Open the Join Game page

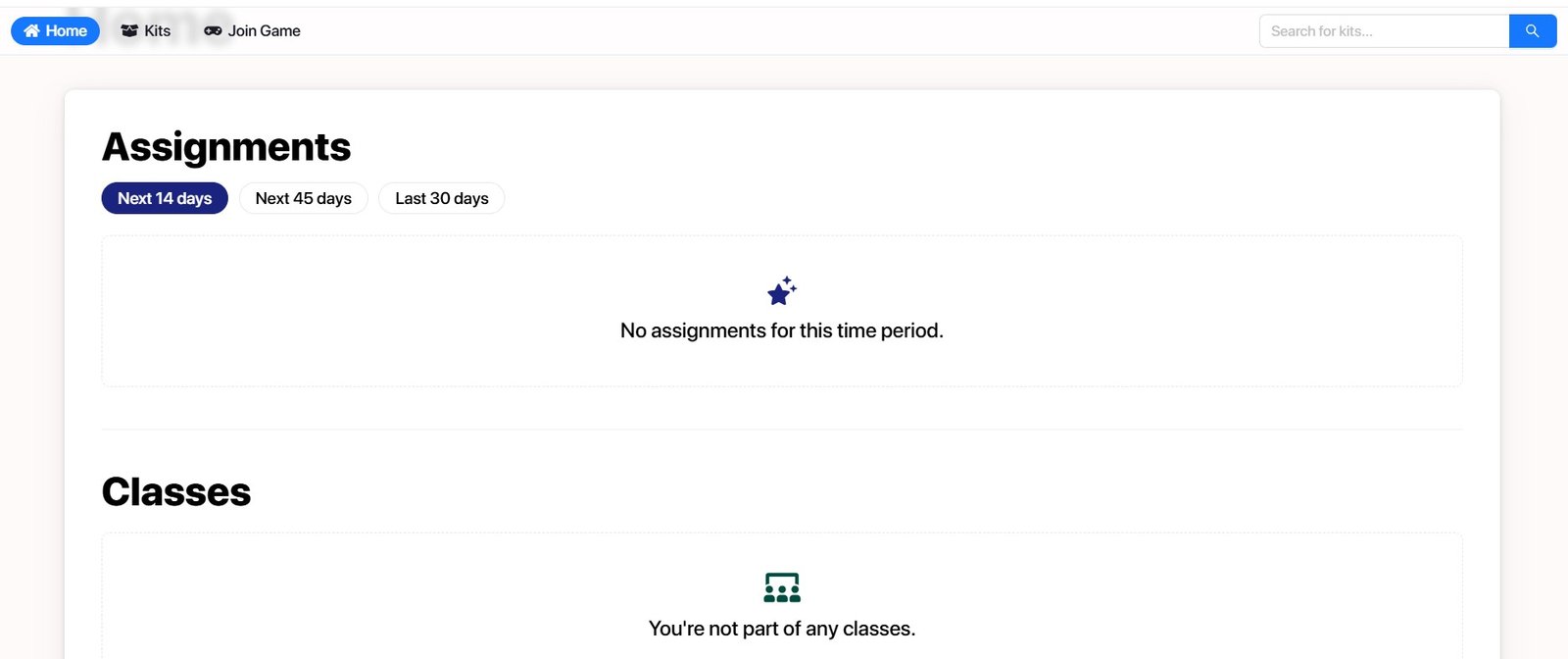click(x=252, y=31)
